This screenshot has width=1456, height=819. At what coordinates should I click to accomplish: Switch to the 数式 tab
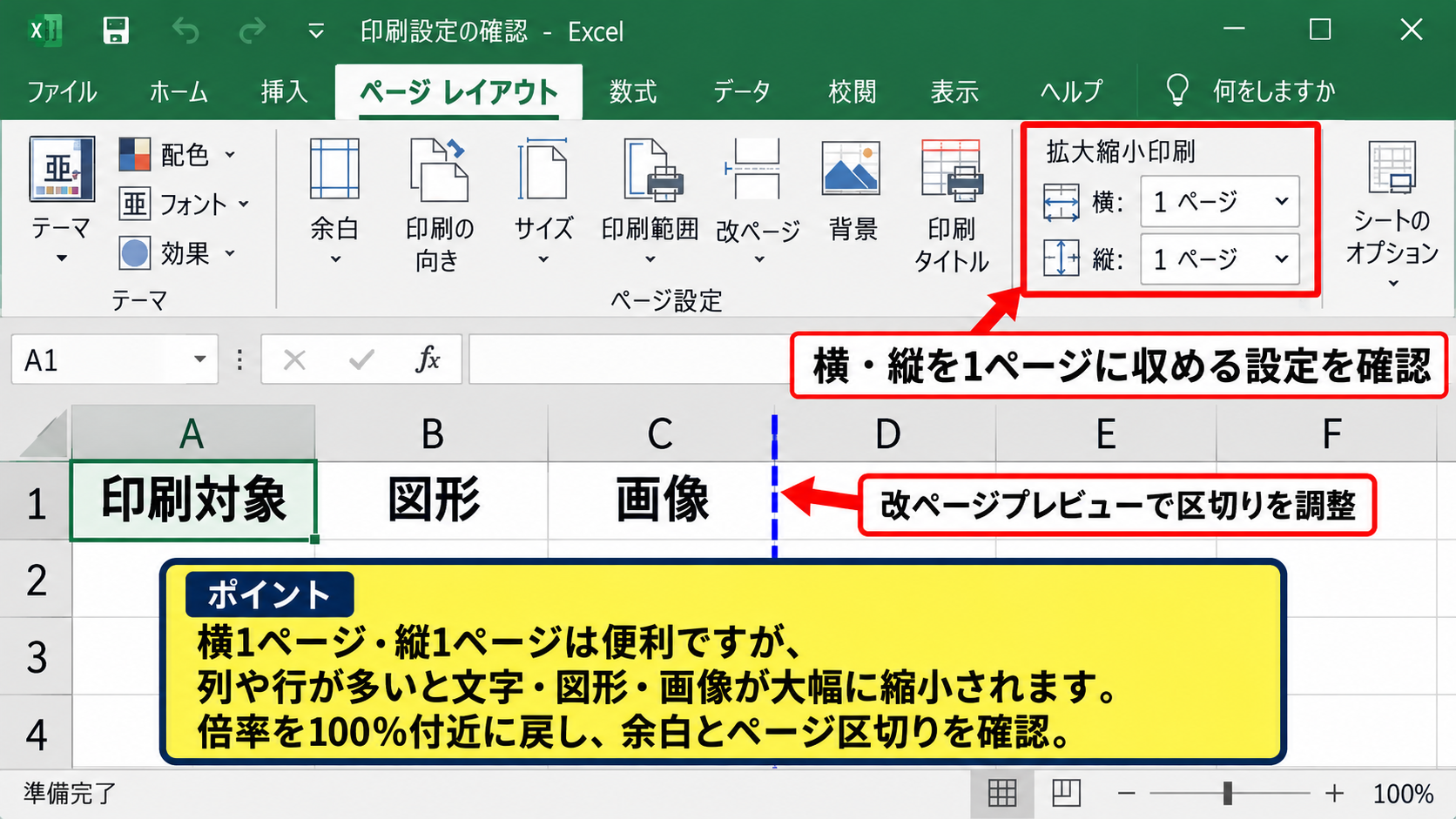(x=633, y=91)
